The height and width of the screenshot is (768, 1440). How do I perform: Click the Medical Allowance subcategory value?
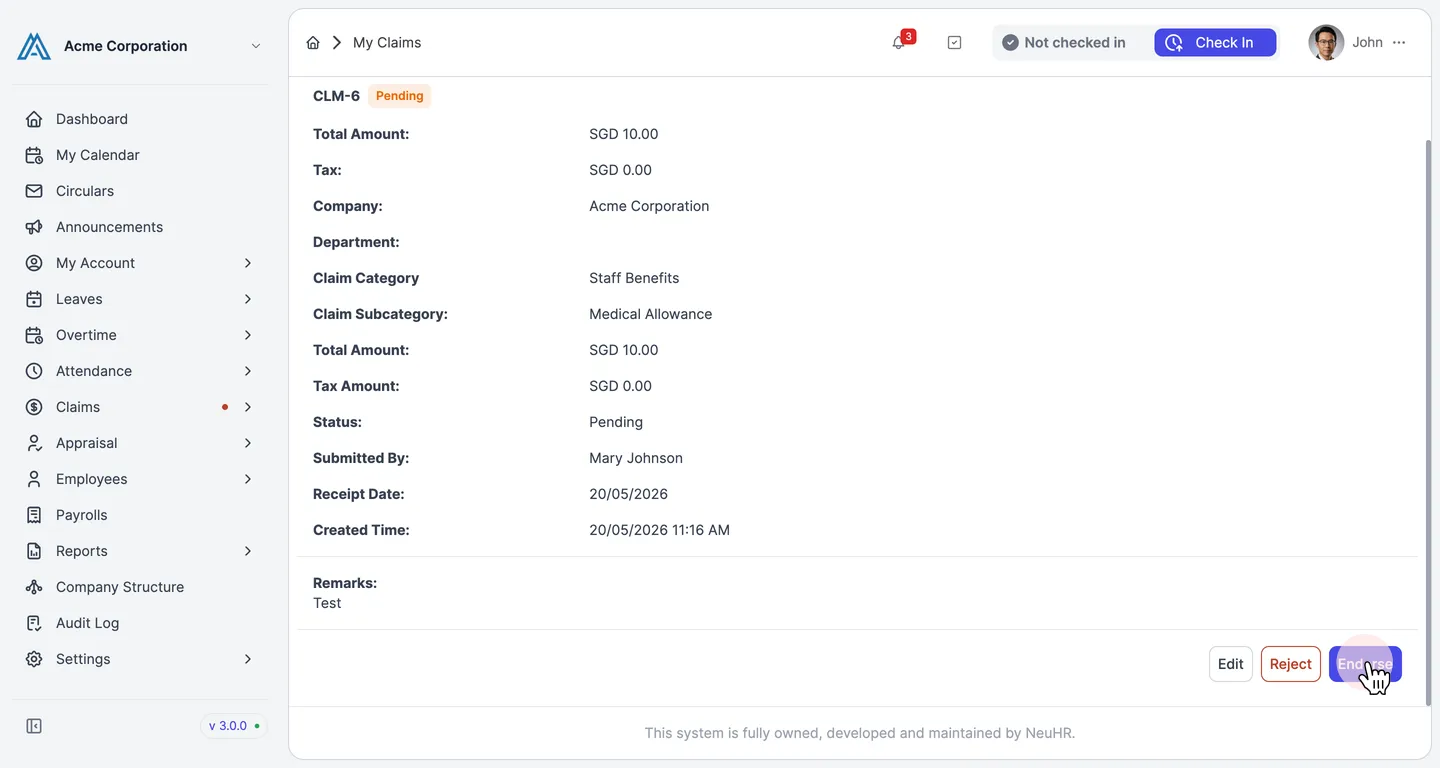pos(651,314)
